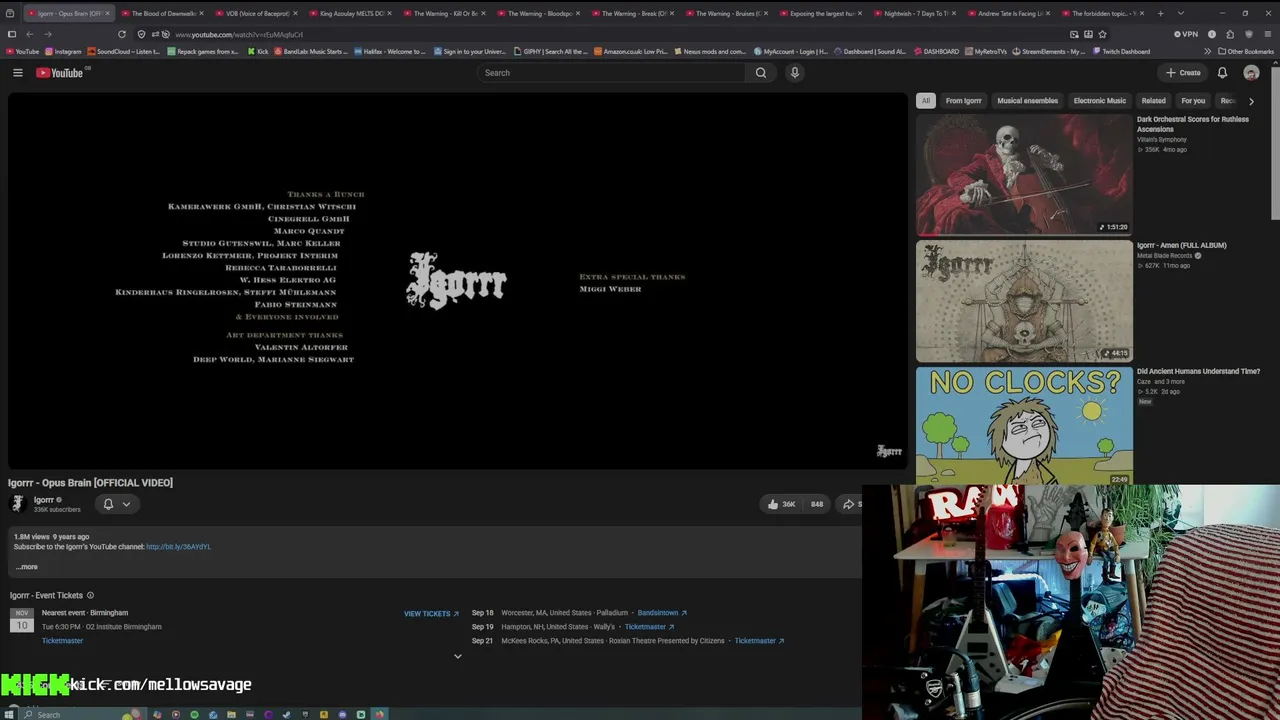Open the Instagram bookmark

coord(63,51)
